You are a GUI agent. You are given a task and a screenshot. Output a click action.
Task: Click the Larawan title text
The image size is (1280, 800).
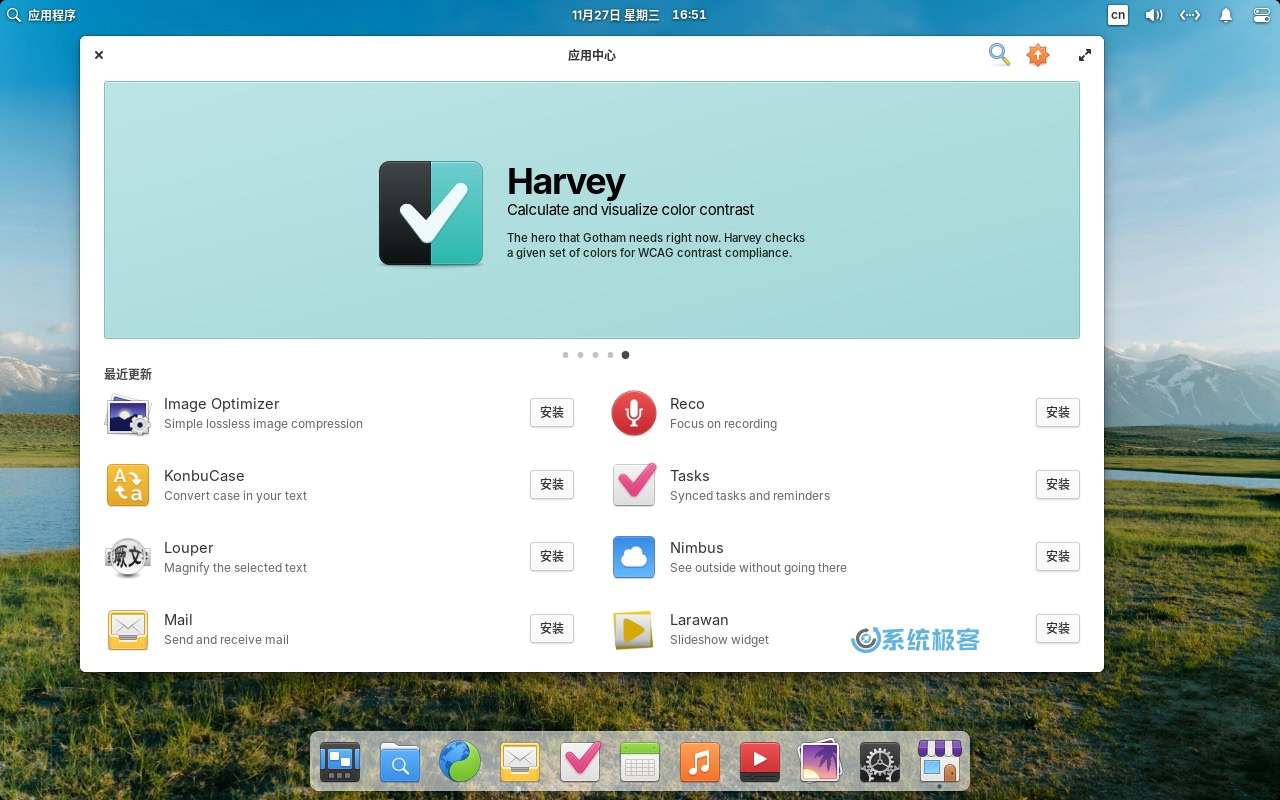pos(699,620)
